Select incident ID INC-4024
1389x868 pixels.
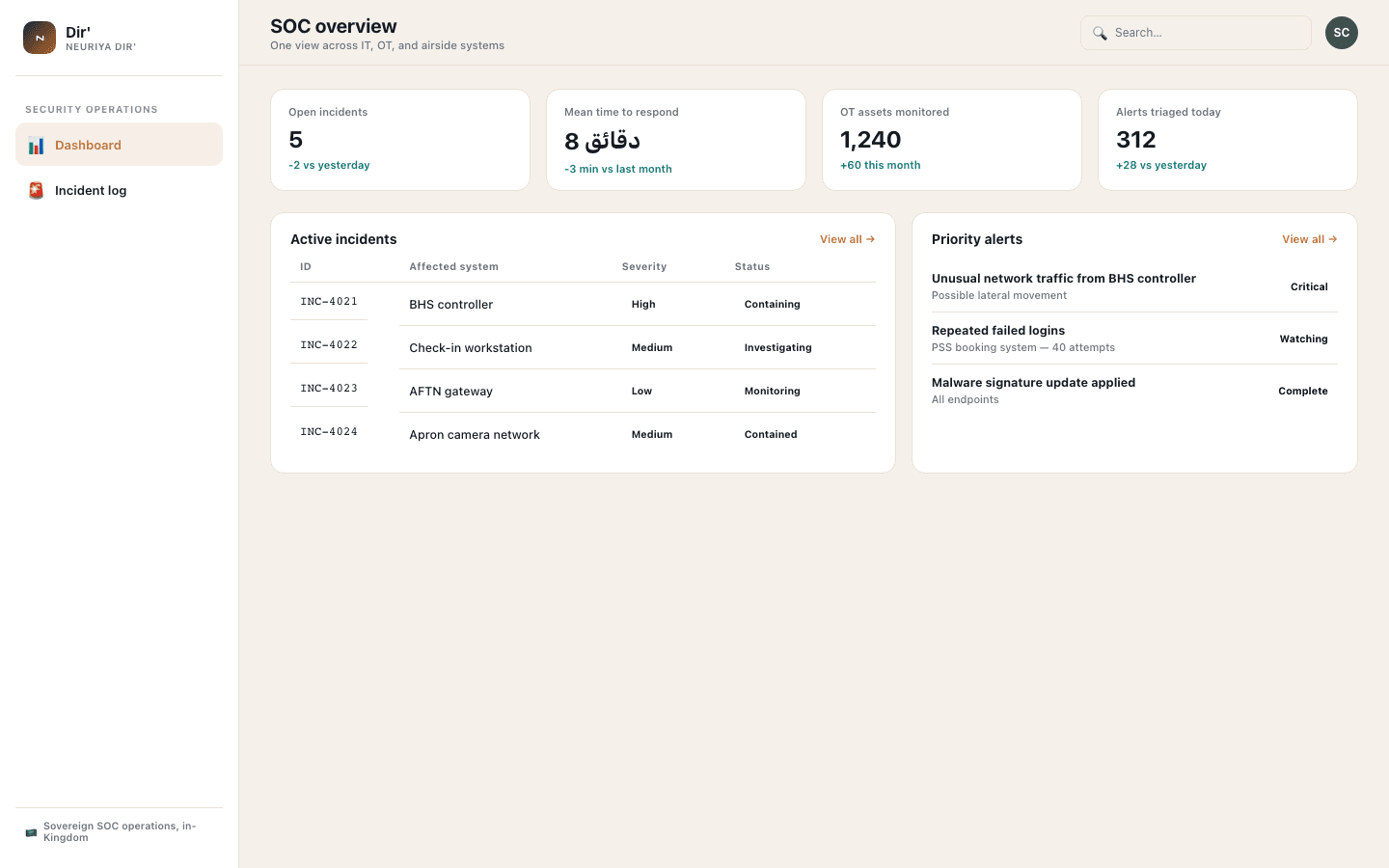tap(329, 432)
